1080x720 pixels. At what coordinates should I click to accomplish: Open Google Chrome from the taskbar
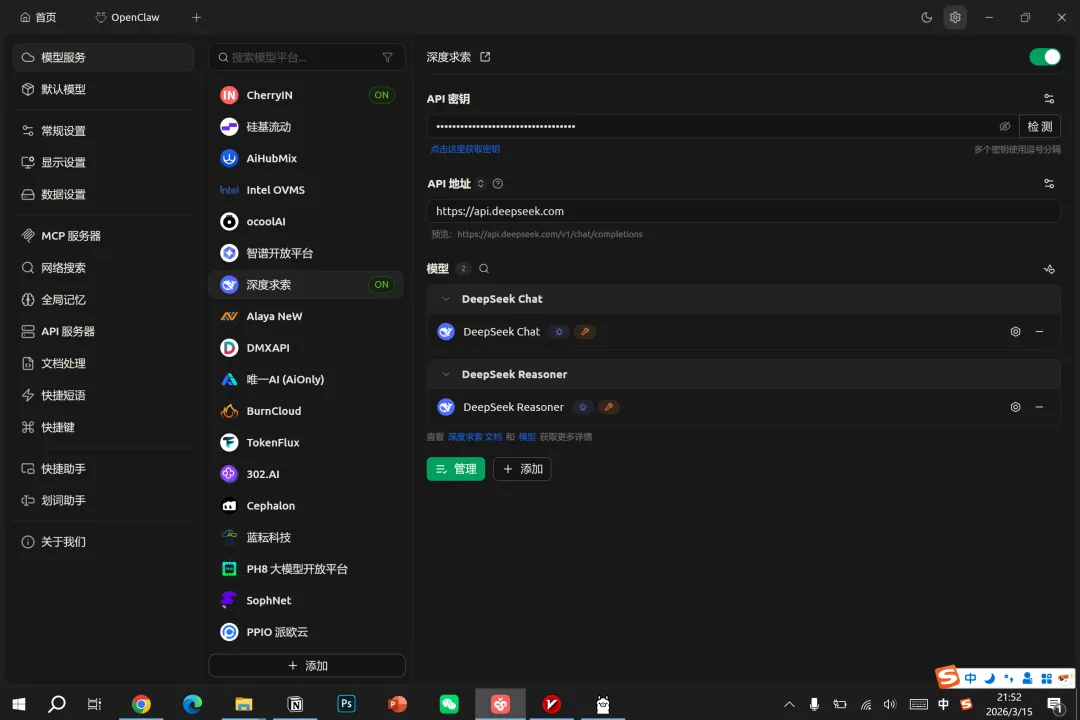[141, 703]
